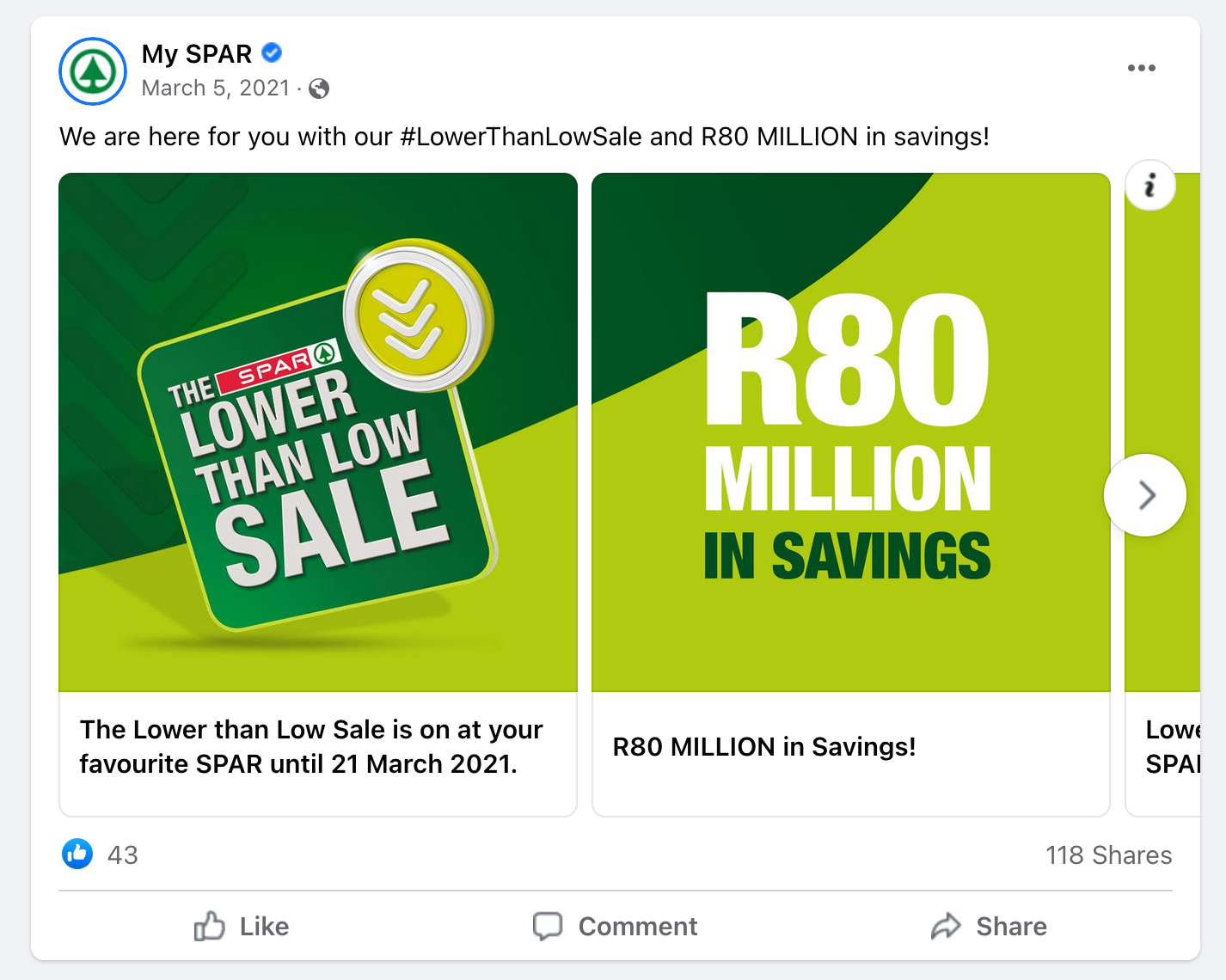Click the info icon on the carousel
The image size is (1226, 980).
click(1149, 185)
